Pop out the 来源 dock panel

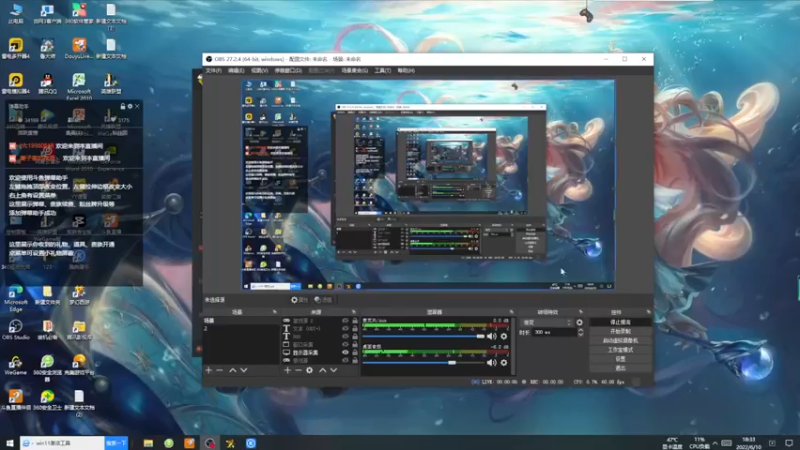click(354, 312)
